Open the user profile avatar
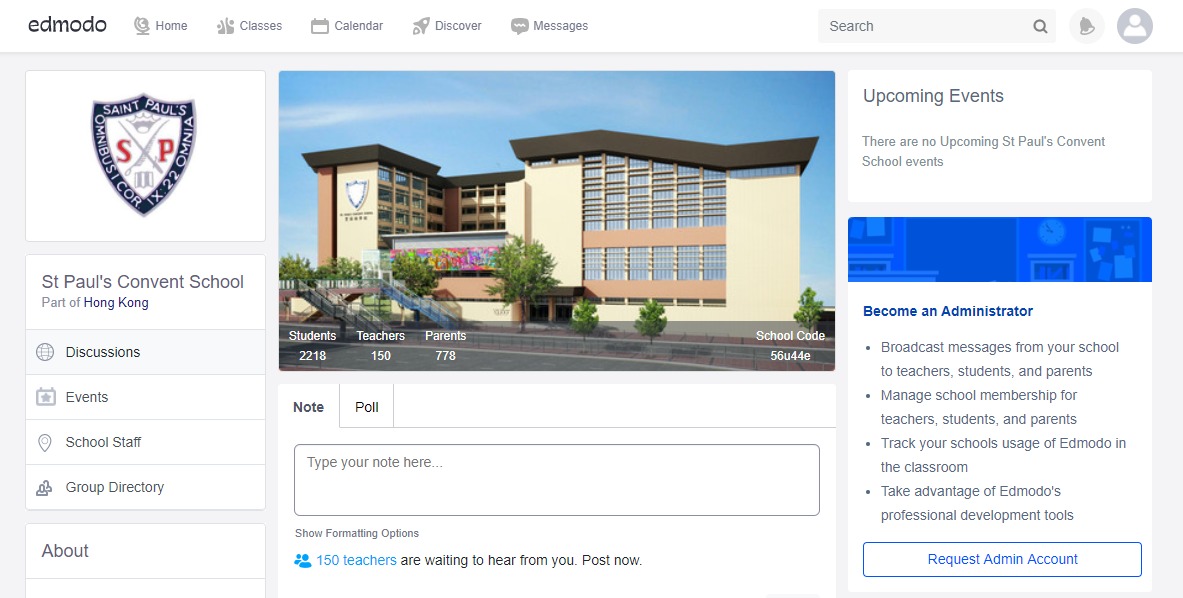The image size is (1183, 598). (1135, 26)
